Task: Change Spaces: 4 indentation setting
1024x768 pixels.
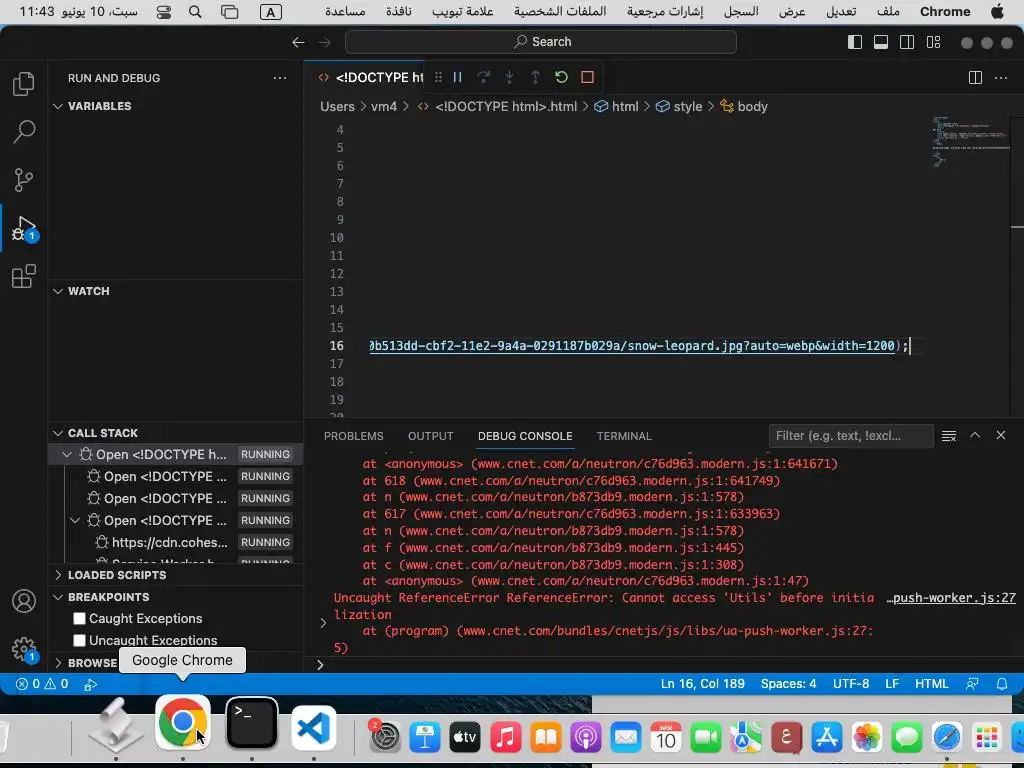Action: point(788,684)
